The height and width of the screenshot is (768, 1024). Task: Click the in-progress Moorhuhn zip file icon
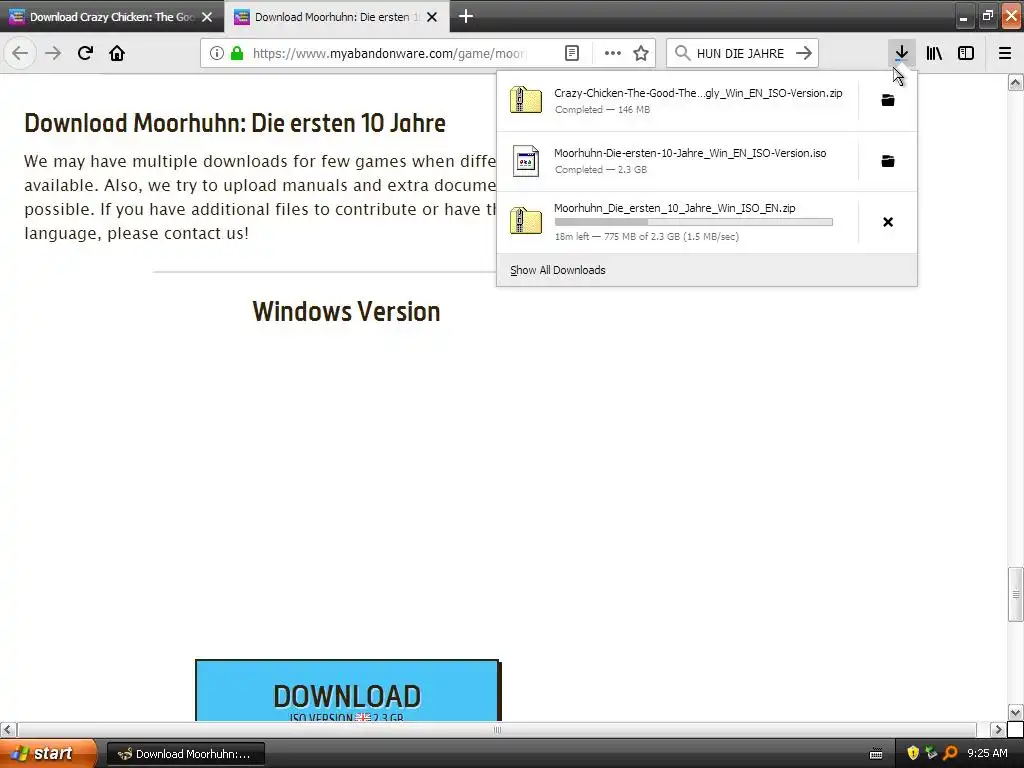point(526,220)
